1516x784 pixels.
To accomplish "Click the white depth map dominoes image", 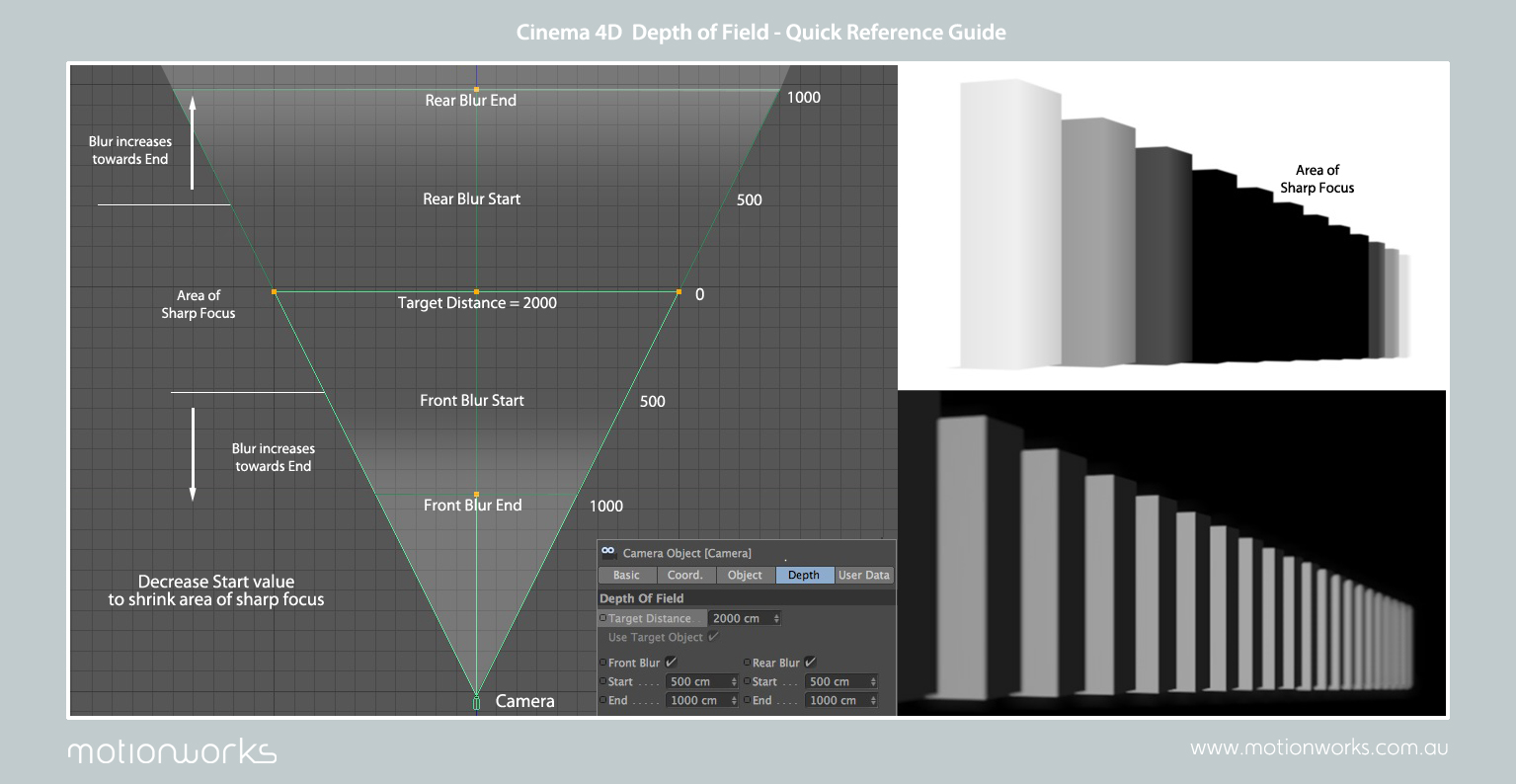I will (1173, 227).
